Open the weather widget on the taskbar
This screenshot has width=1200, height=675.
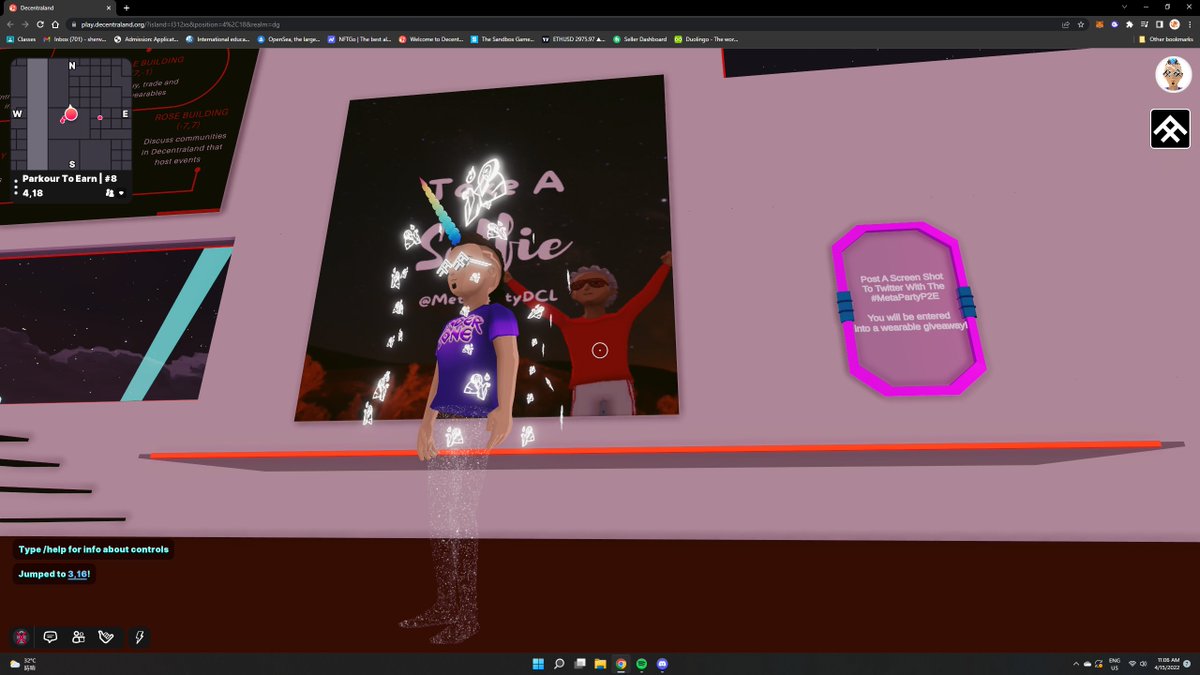[24, 663]
